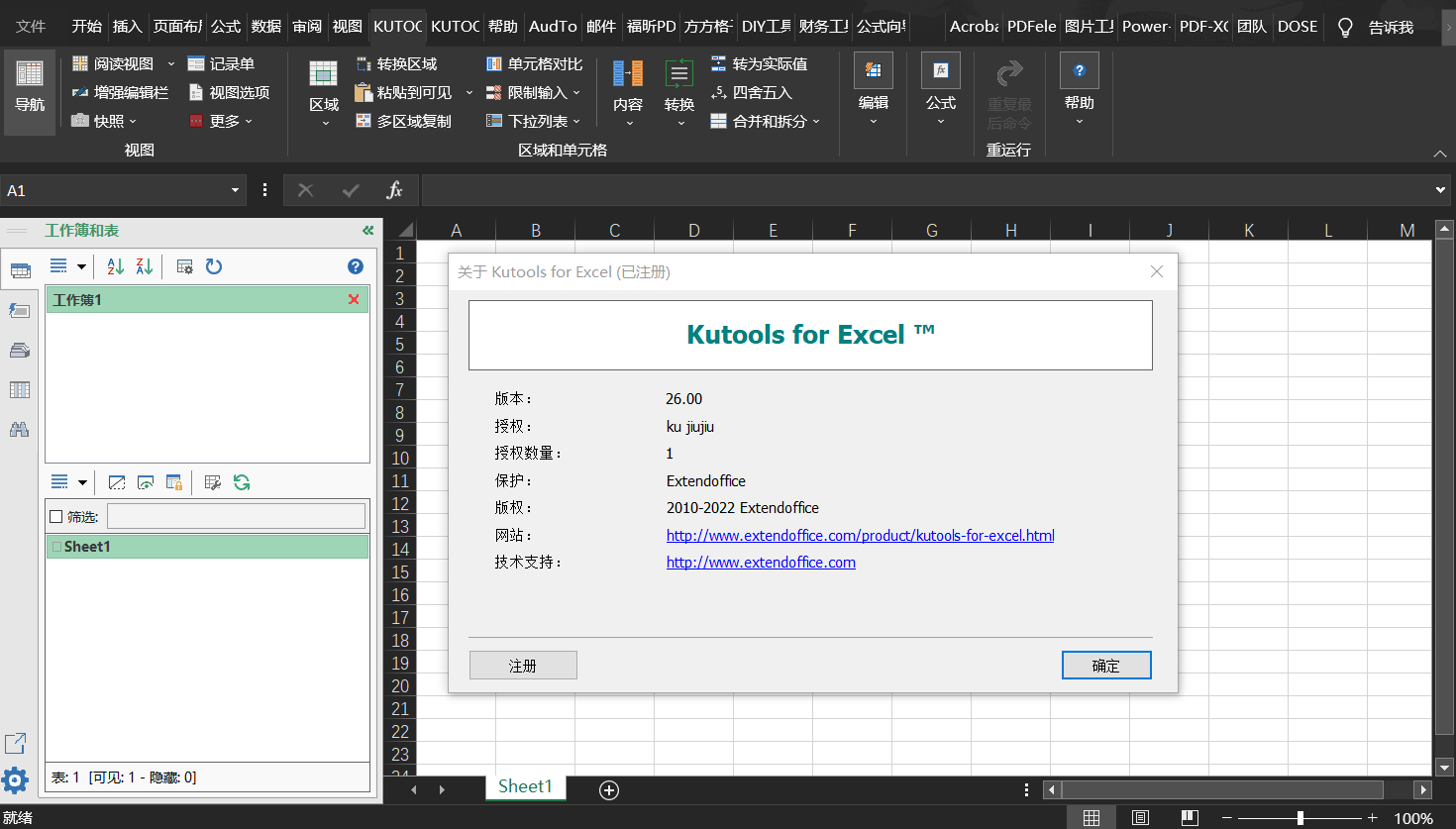Screen dimensions: 1456x829
Task: Open navigation pane sheet settings icon
Action: click(x=184, y=266)
